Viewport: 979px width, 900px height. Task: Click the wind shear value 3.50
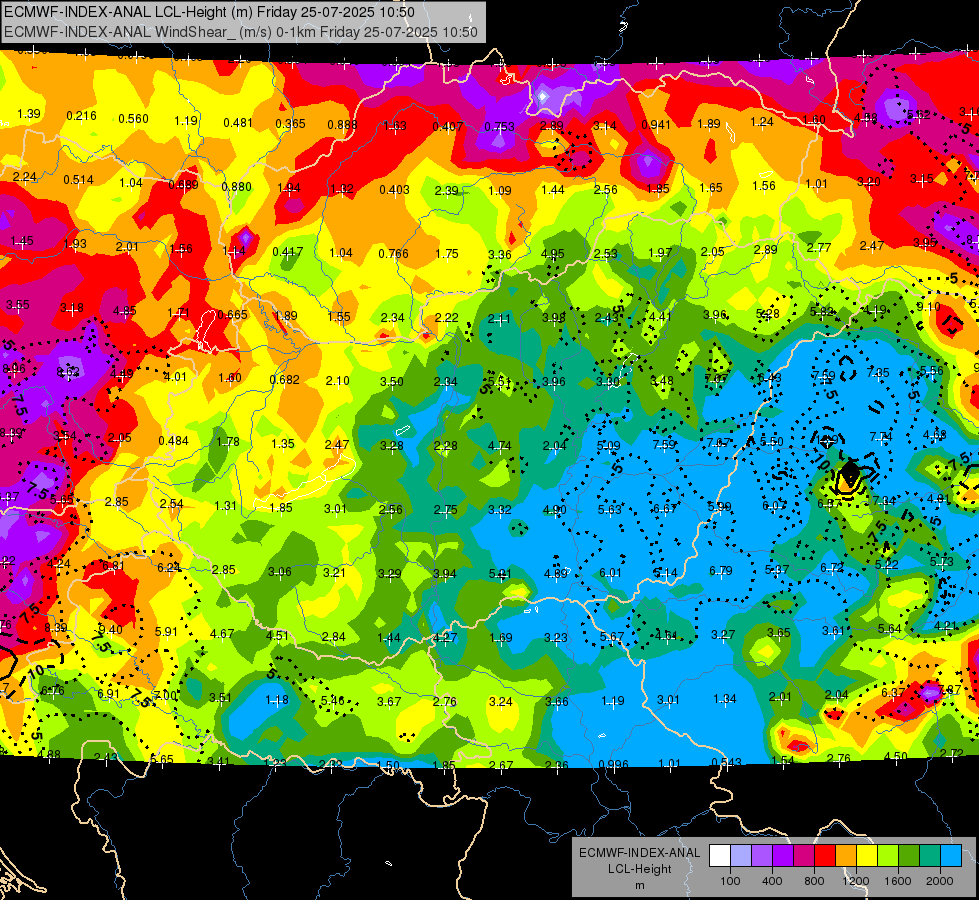pyautogui.click(x=391, y=381)
